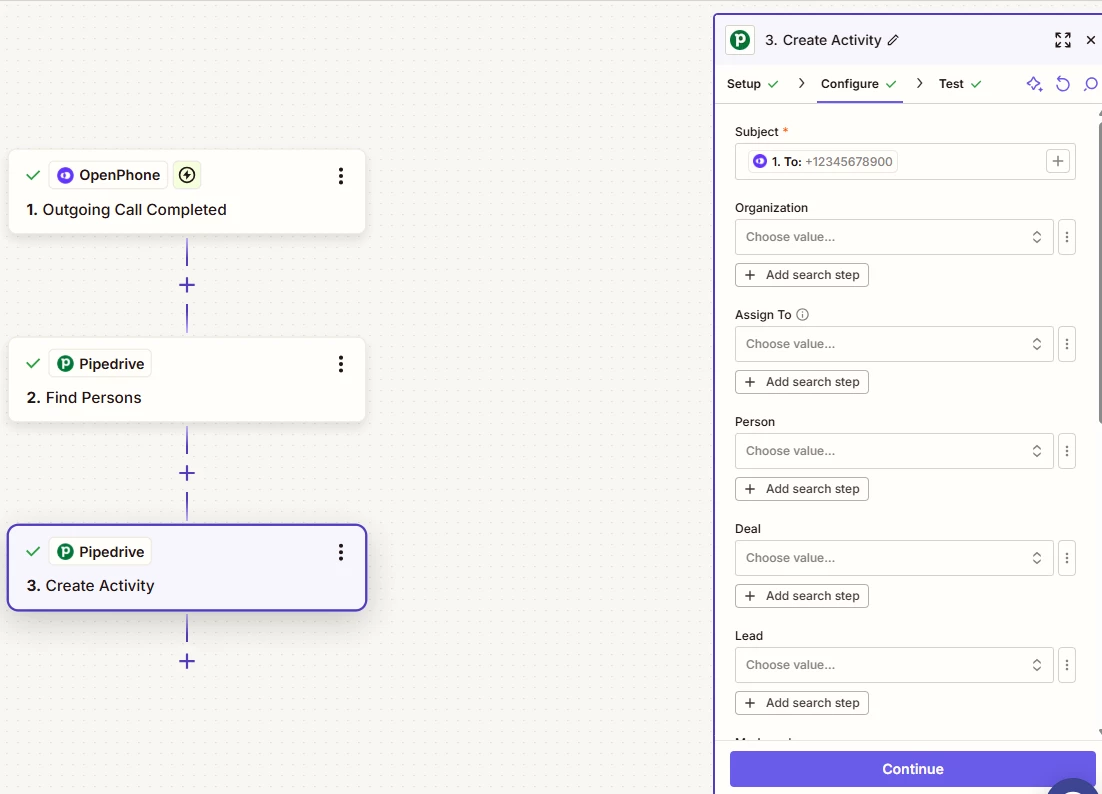Screen dimensions: 1102x794
Task: Click Pipedrive badge in Create Activity step
Action: 101,552
